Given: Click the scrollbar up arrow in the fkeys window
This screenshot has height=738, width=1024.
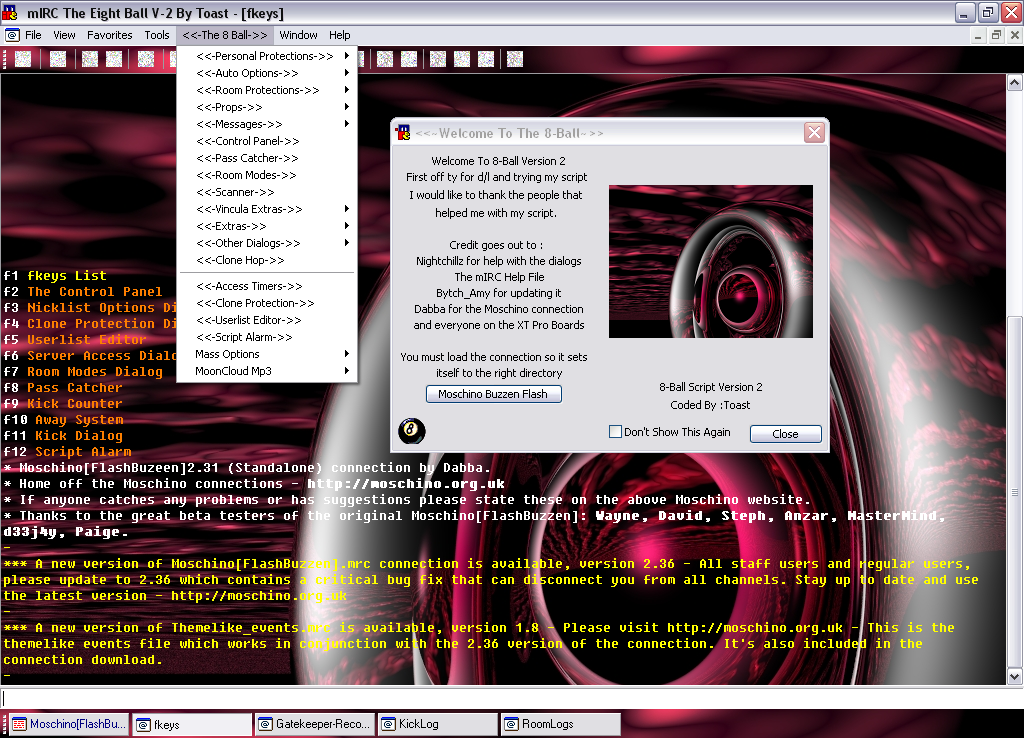Looking at the screenshot, I should pyautogui.click(x=1014, y=82).
